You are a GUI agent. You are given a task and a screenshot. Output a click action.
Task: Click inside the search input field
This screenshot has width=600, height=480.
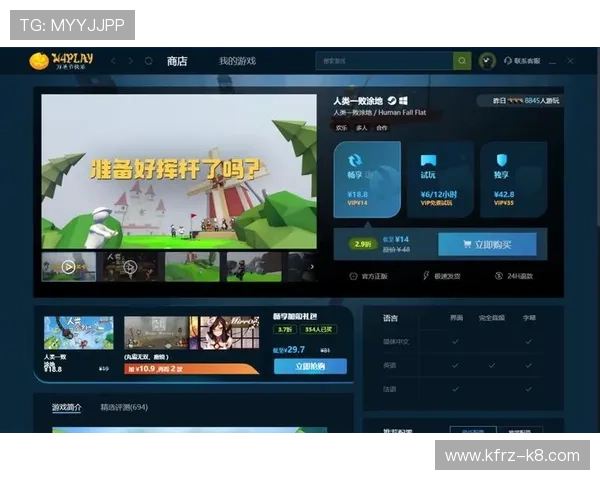click(x=384, y=61)
